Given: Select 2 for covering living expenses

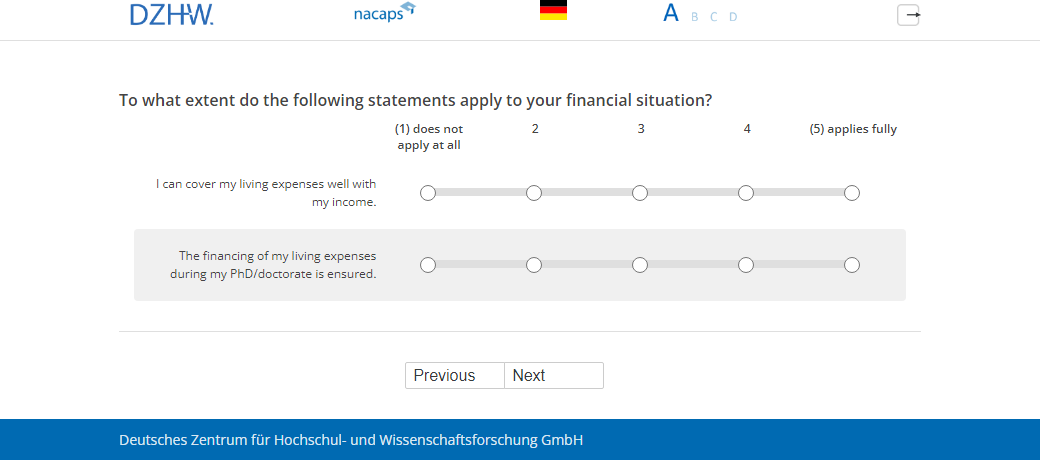Looking at the screenshot, I should click(534, 193).
